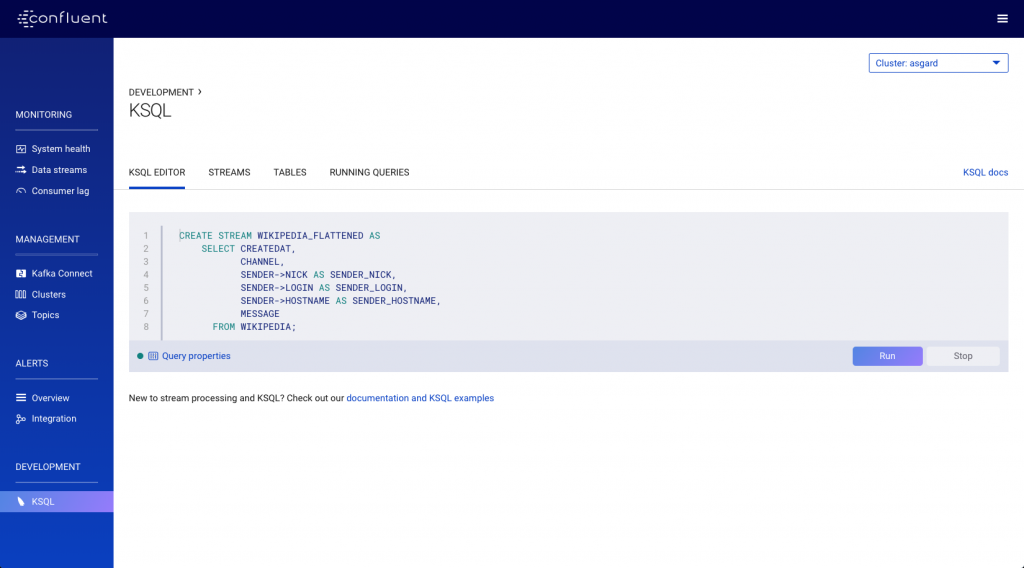Open System health in sidebar
Screen dimensions: 1024x568
coord(61,149)
